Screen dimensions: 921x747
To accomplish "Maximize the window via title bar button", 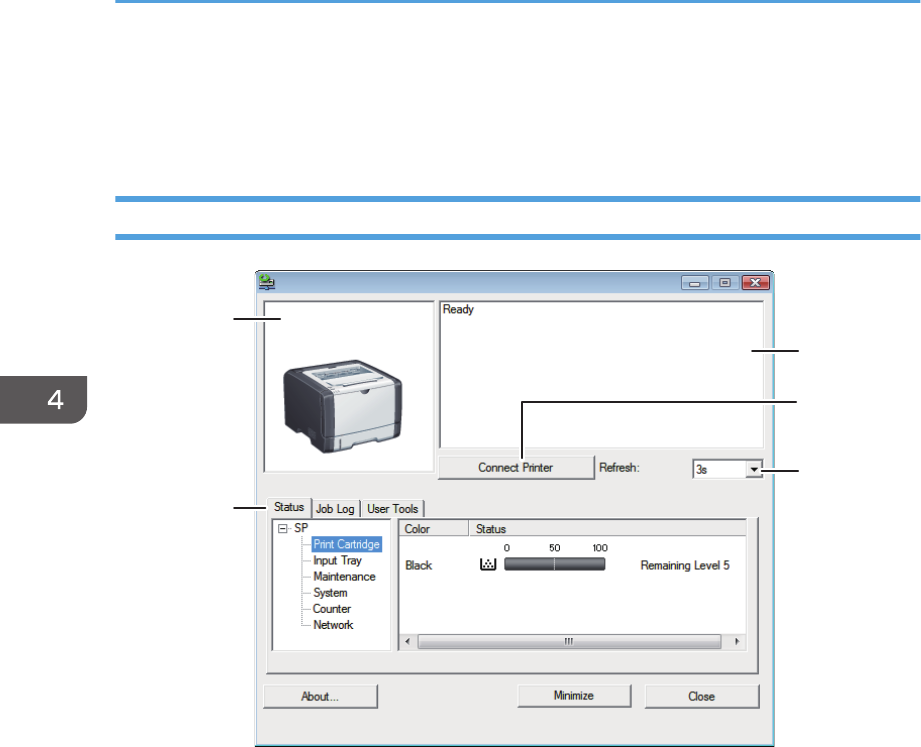I will pos(725,283).
